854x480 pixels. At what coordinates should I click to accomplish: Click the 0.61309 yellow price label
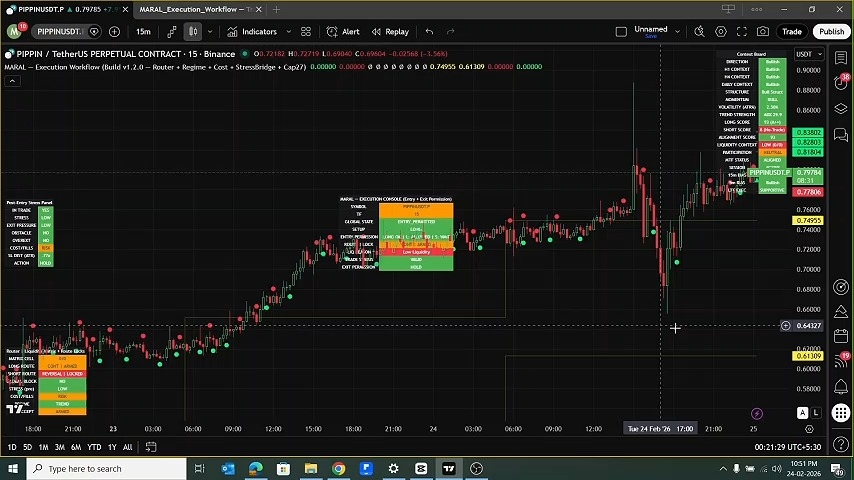coord(808,356)
